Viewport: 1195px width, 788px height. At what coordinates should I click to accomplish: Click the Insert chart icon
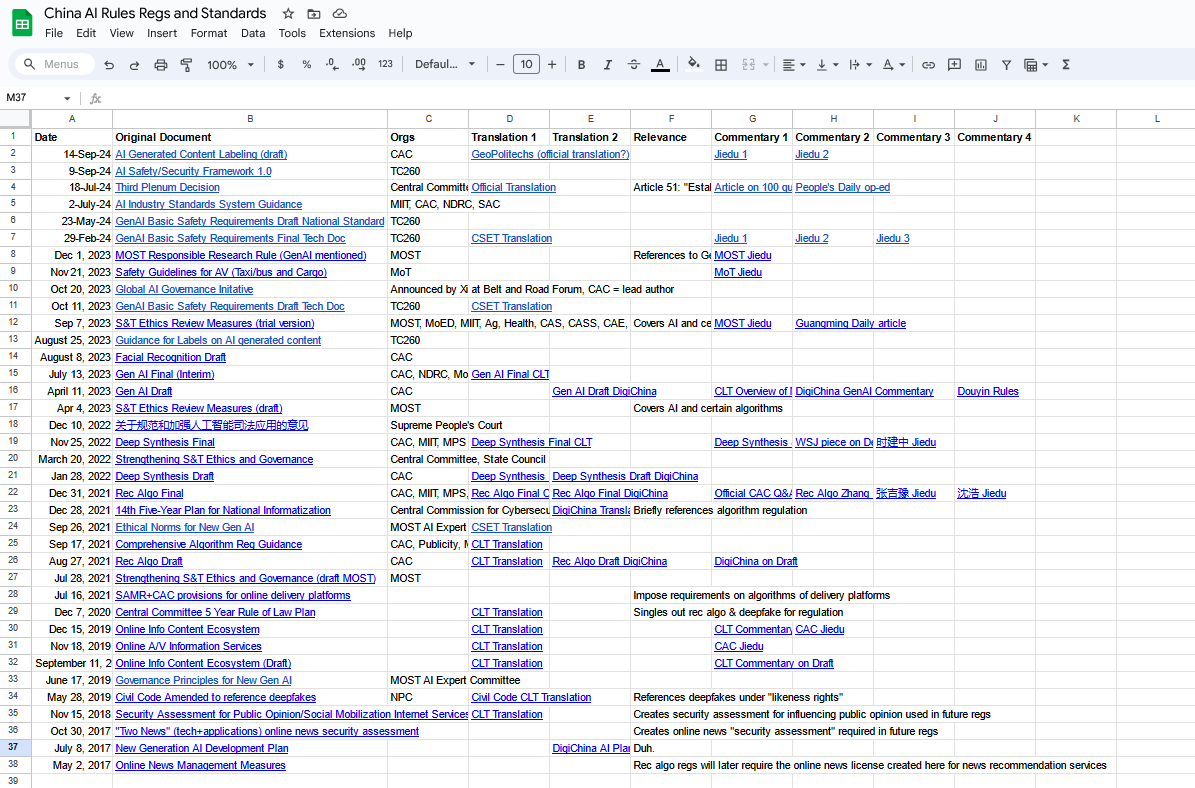pos(981,65)
